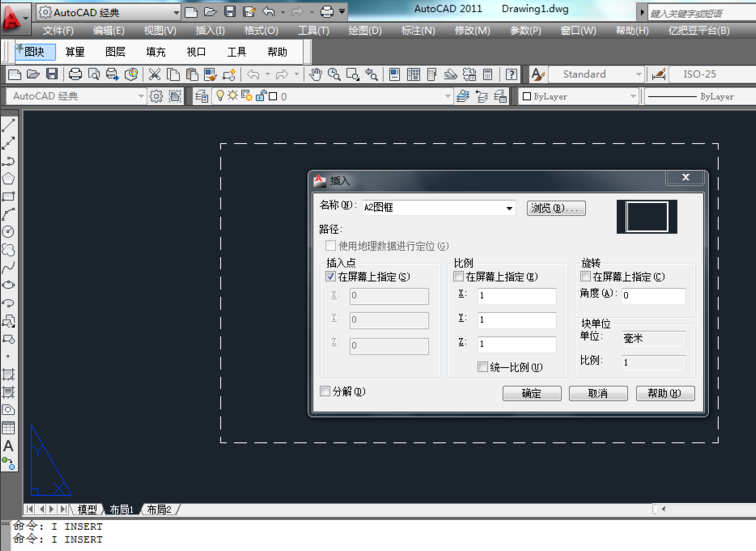Screen dimensions: 756x551
Task: Click the Text Style icon beside Standard
Action: click(537, 74)
